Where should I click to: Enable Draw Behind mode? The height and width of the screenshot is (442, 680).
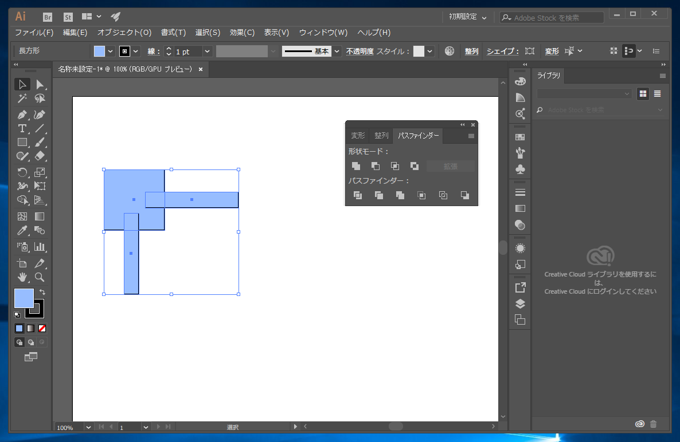pos(30,342)
